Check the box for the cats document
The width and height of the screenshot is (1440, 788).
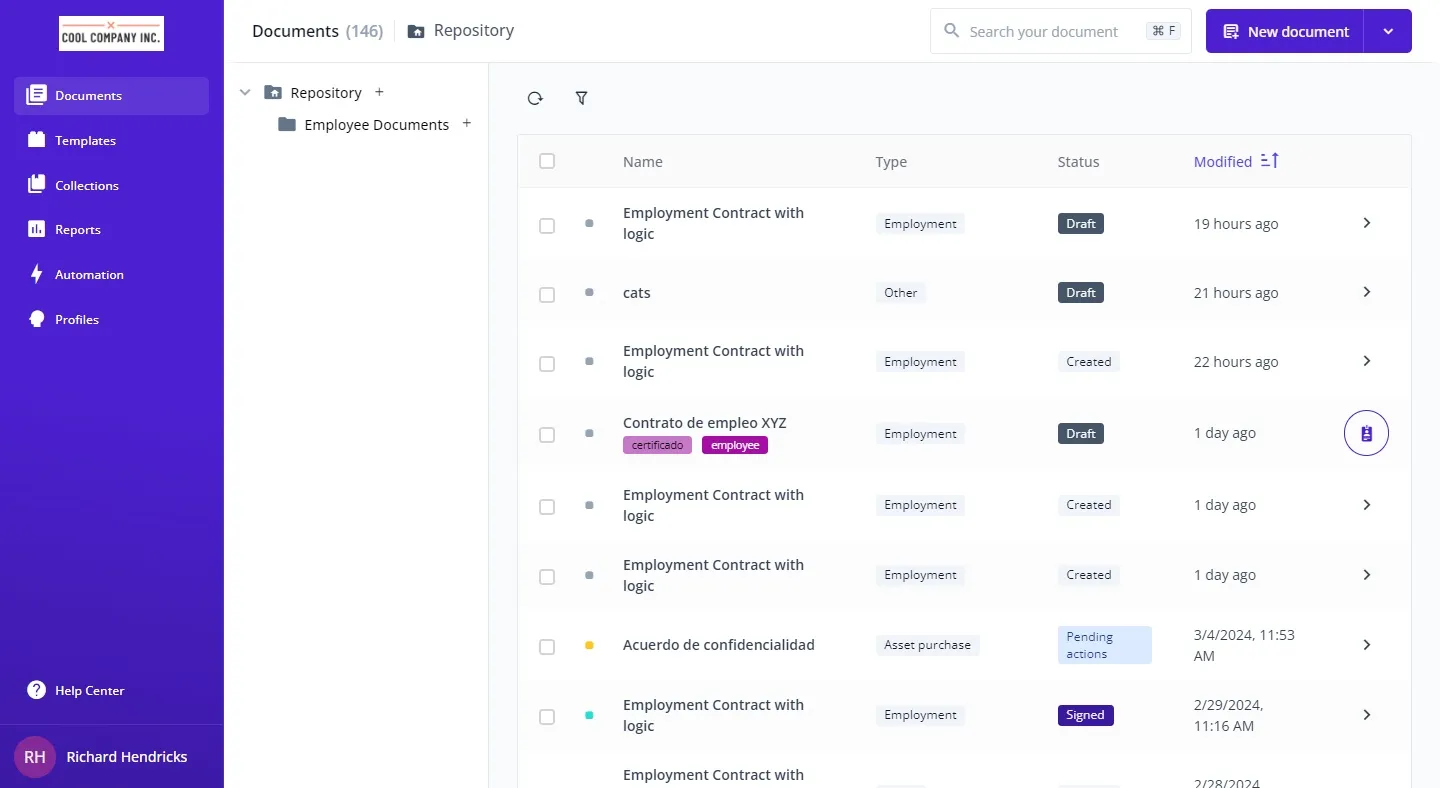[547, 294]
